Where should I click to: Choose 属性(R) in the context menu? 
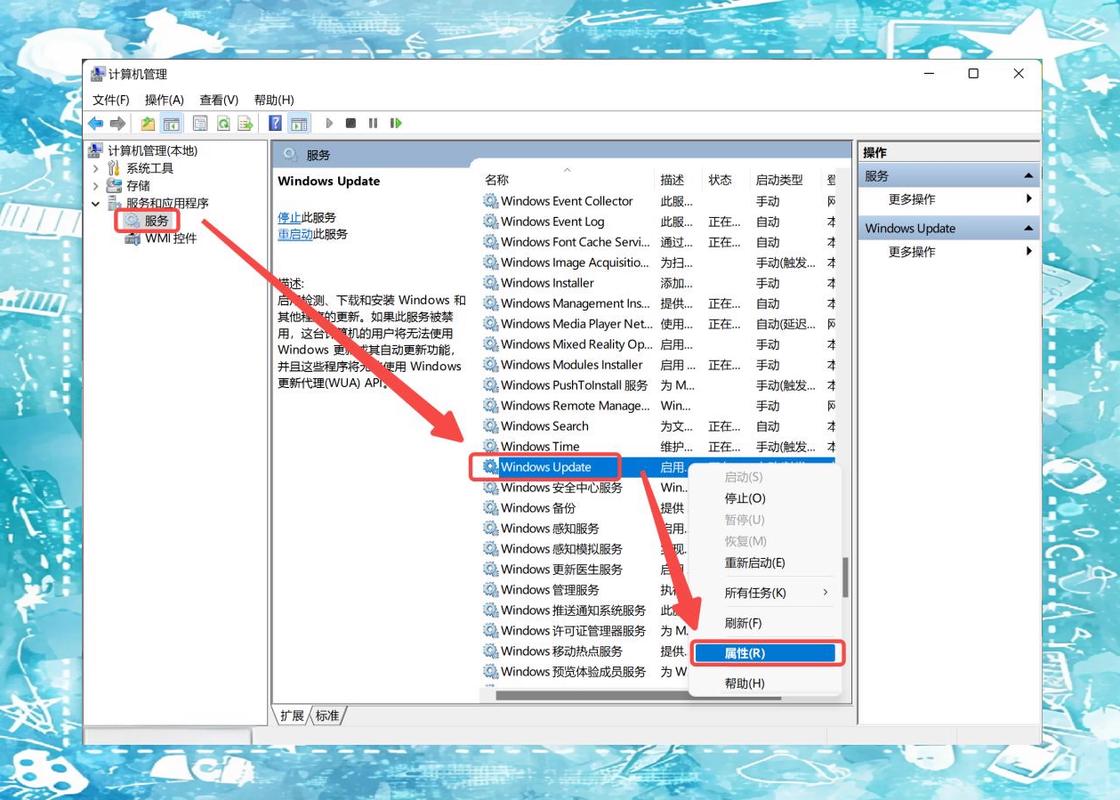pyautogui.click(x=764, y=653)
